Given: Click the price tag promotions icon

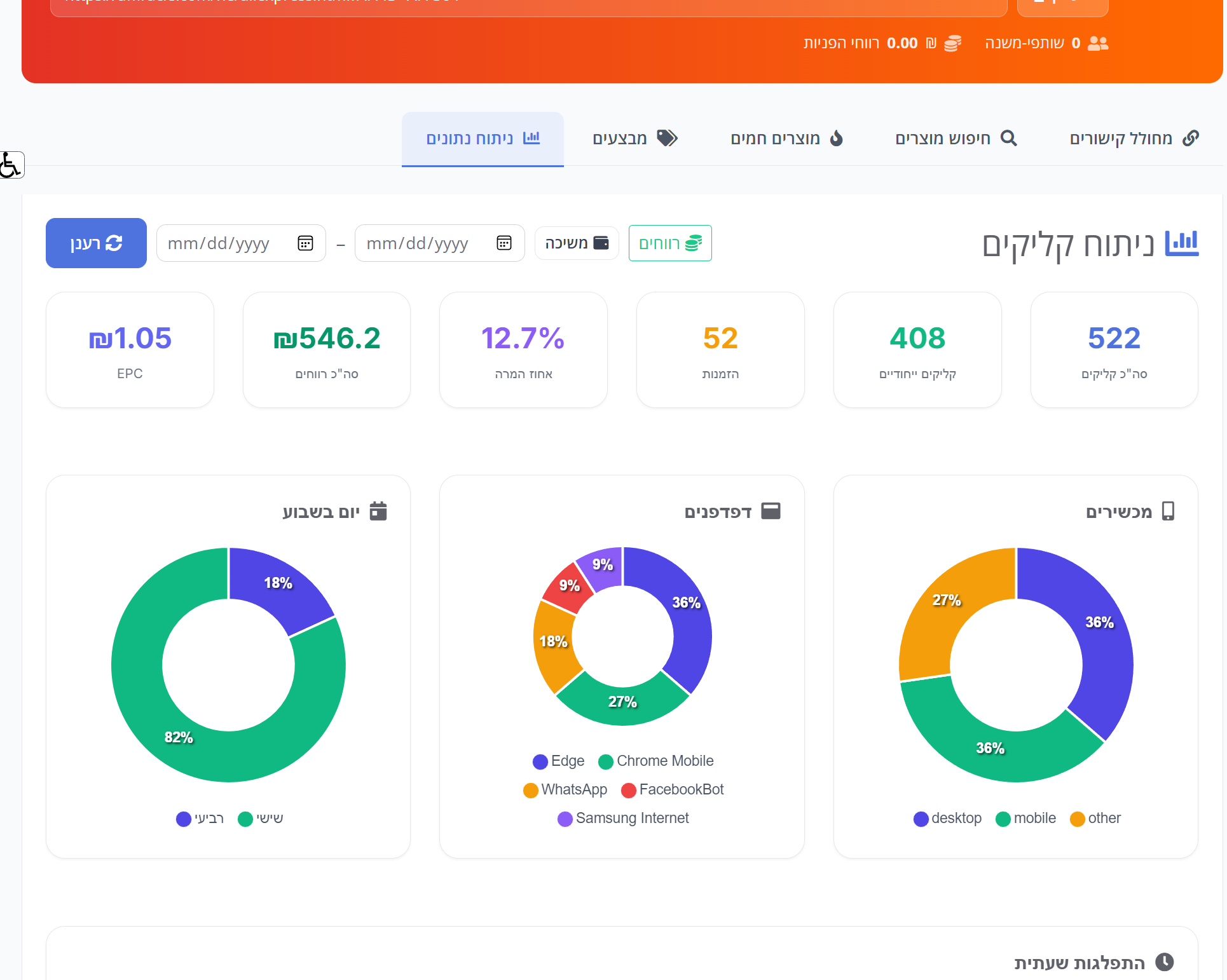Looking at the screenshot, I should point(667,138).
